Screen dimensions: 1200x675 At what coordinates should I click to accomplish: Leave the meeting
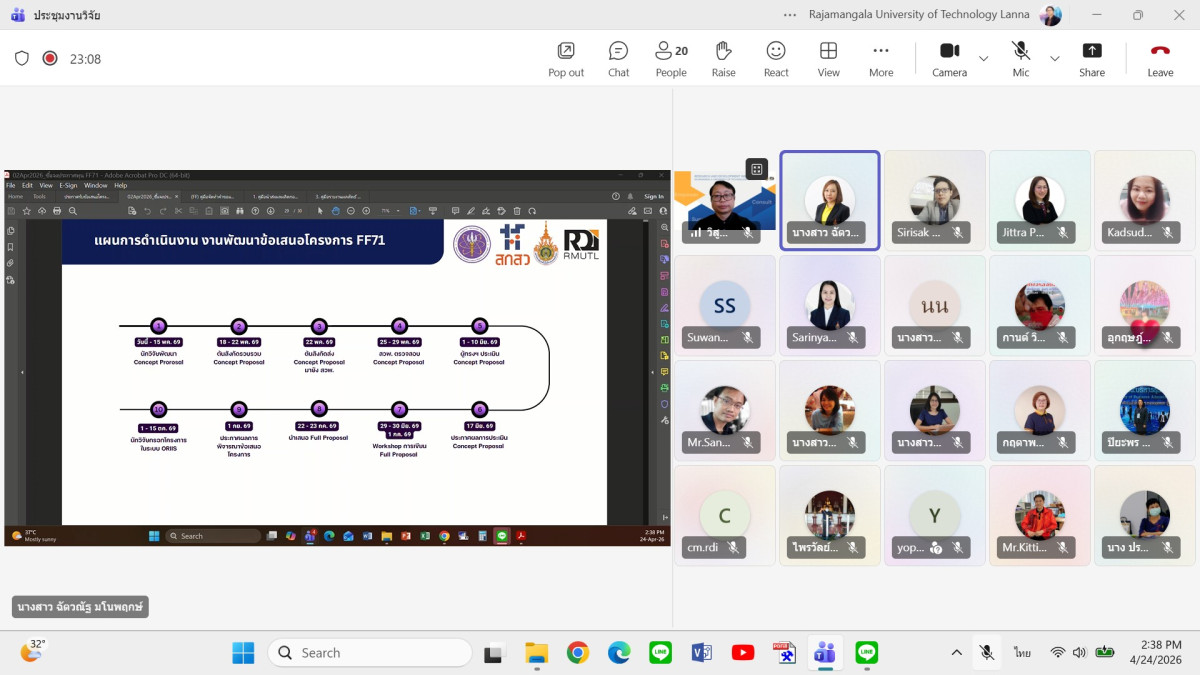pyautogui.click(x=1160, y=58)
